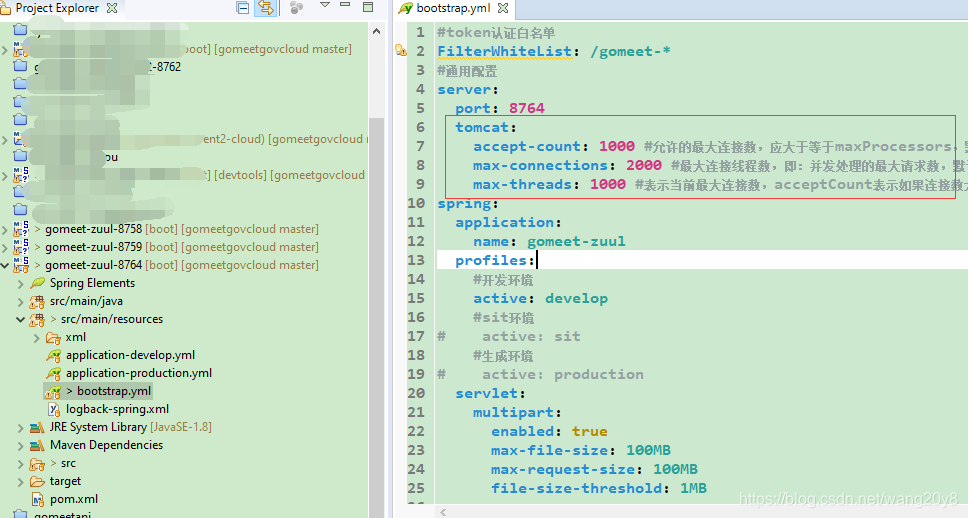968x518 pixels.
Task: Click commented line active: sit
Action: [531, 336]
